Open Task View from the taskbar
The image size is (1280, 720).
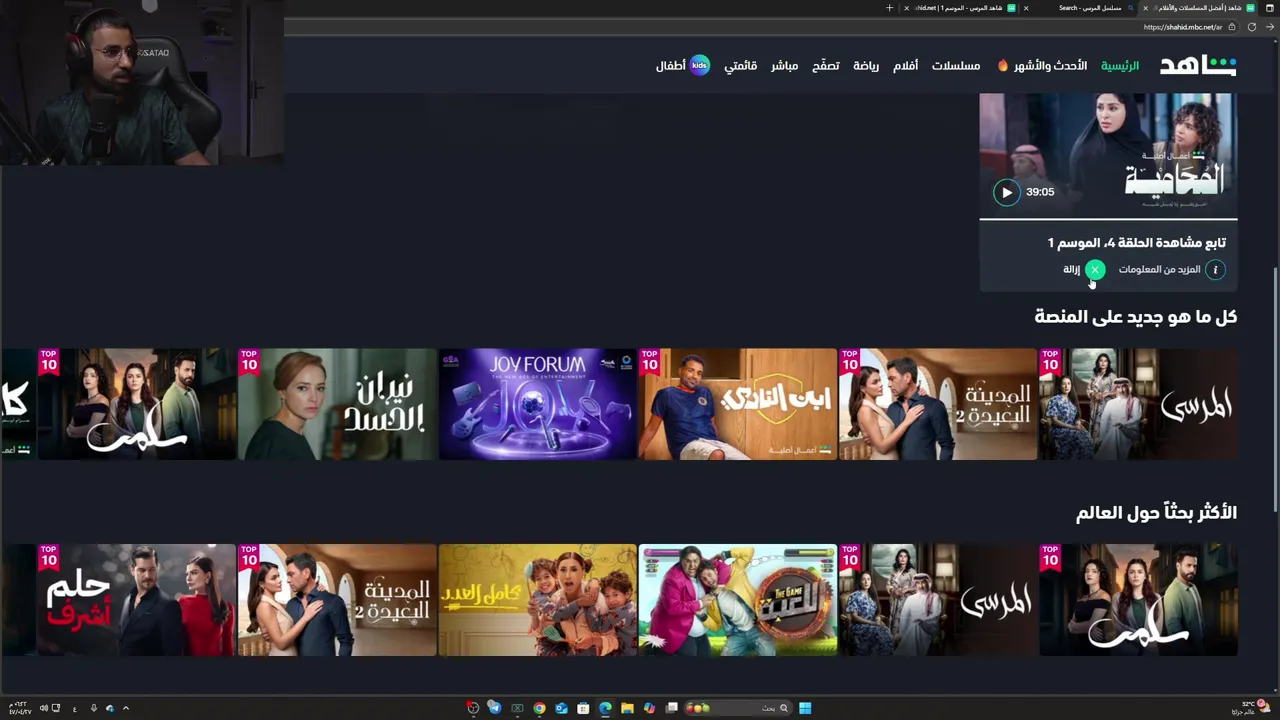(x=672, y=708)
